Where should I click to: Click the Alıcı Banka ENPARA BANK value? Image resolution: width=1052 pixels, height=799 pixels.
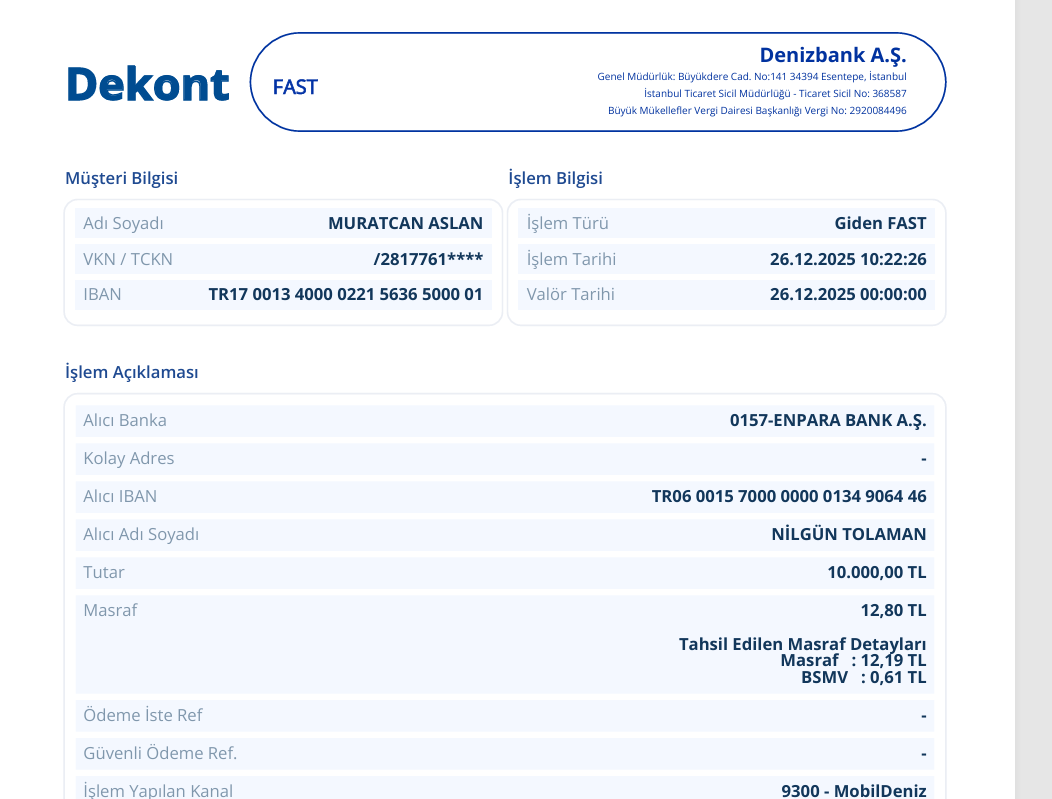point(828,421)
